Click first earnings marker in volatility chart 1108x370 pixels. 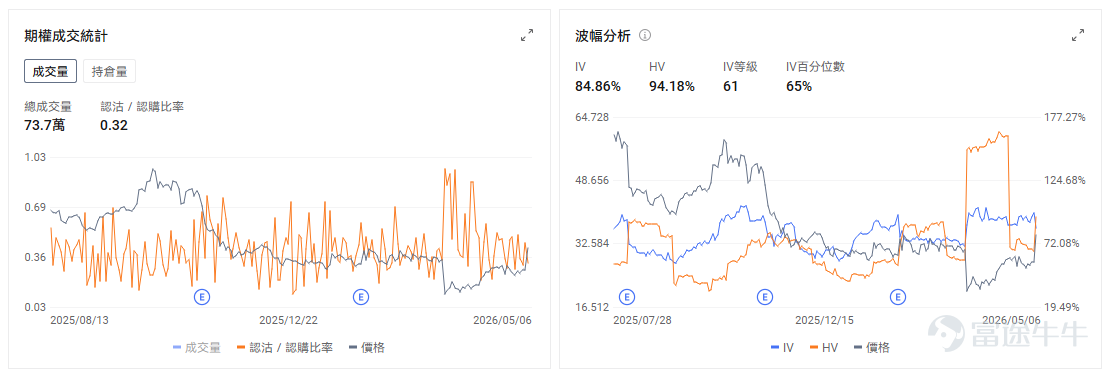tap(626, 297)
